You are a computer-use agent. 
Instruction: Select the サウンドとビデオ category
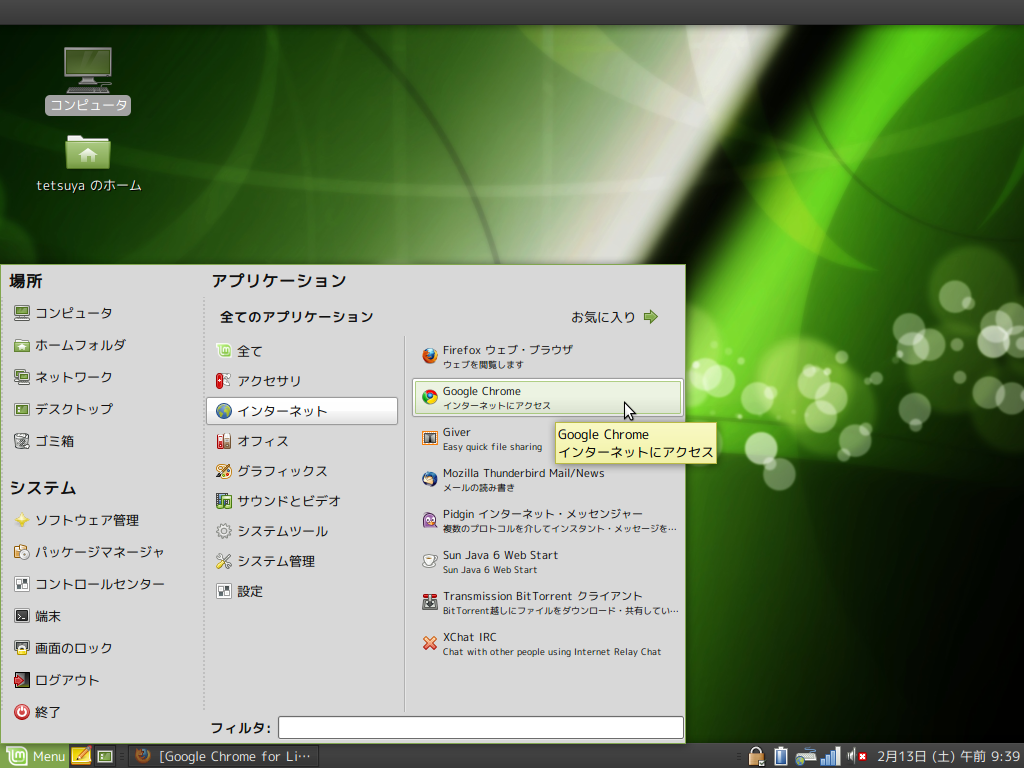pos(302,501)
